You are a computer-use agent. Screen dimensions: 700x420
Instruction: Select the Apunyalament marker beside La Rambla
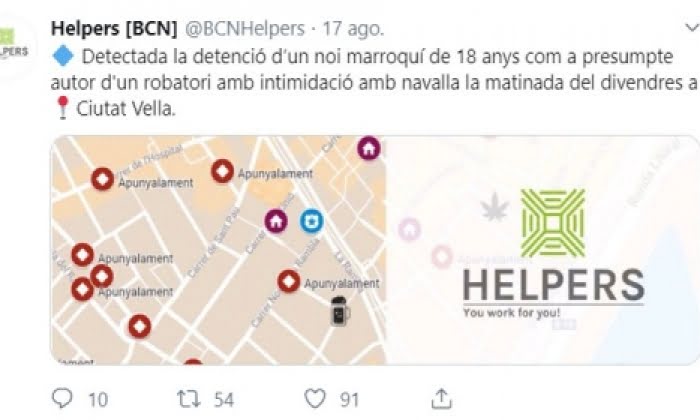(289, 281)
